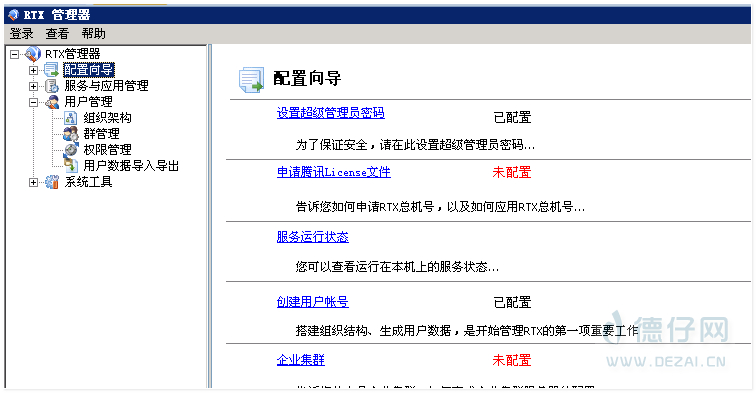Click the 系统工具 gear icon
Screen dimensions: 756x393
point(52,182)
